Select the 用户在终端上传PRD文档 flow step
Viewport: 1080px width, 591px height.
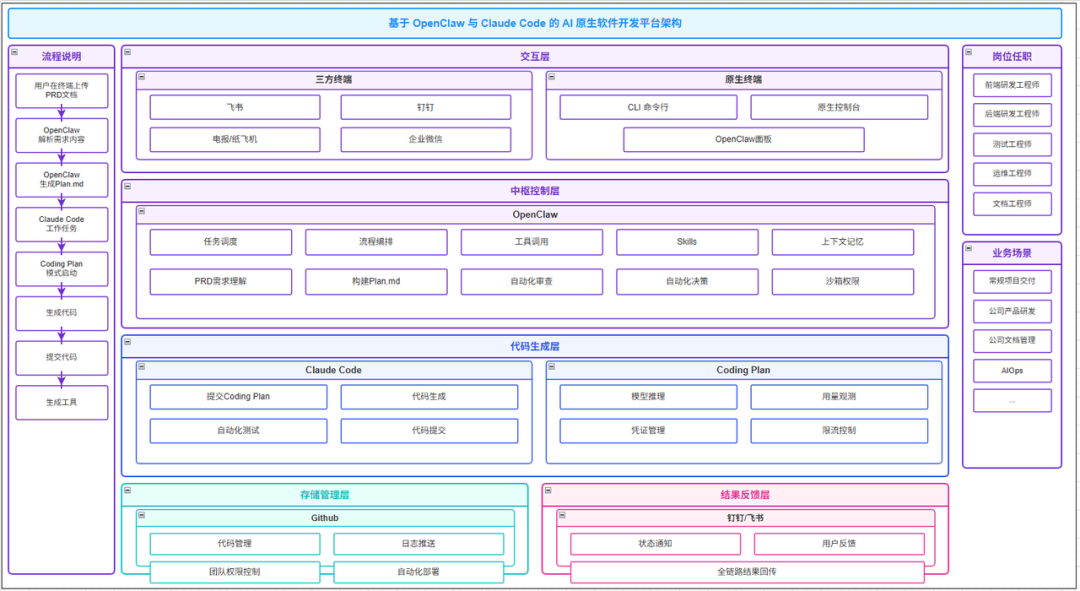pyautogui.click(x=61, y=90)
